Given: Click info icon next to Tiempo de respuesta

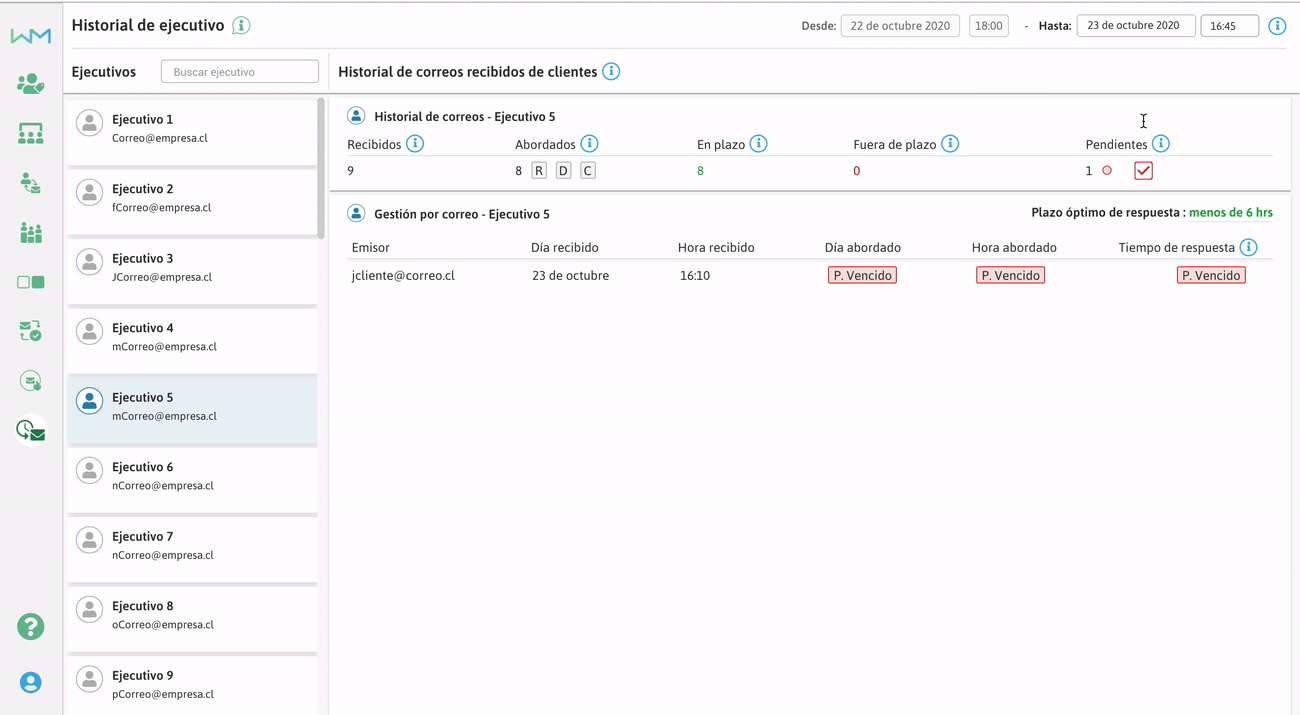Looking at the screenshot, I should click(1248, 247).
